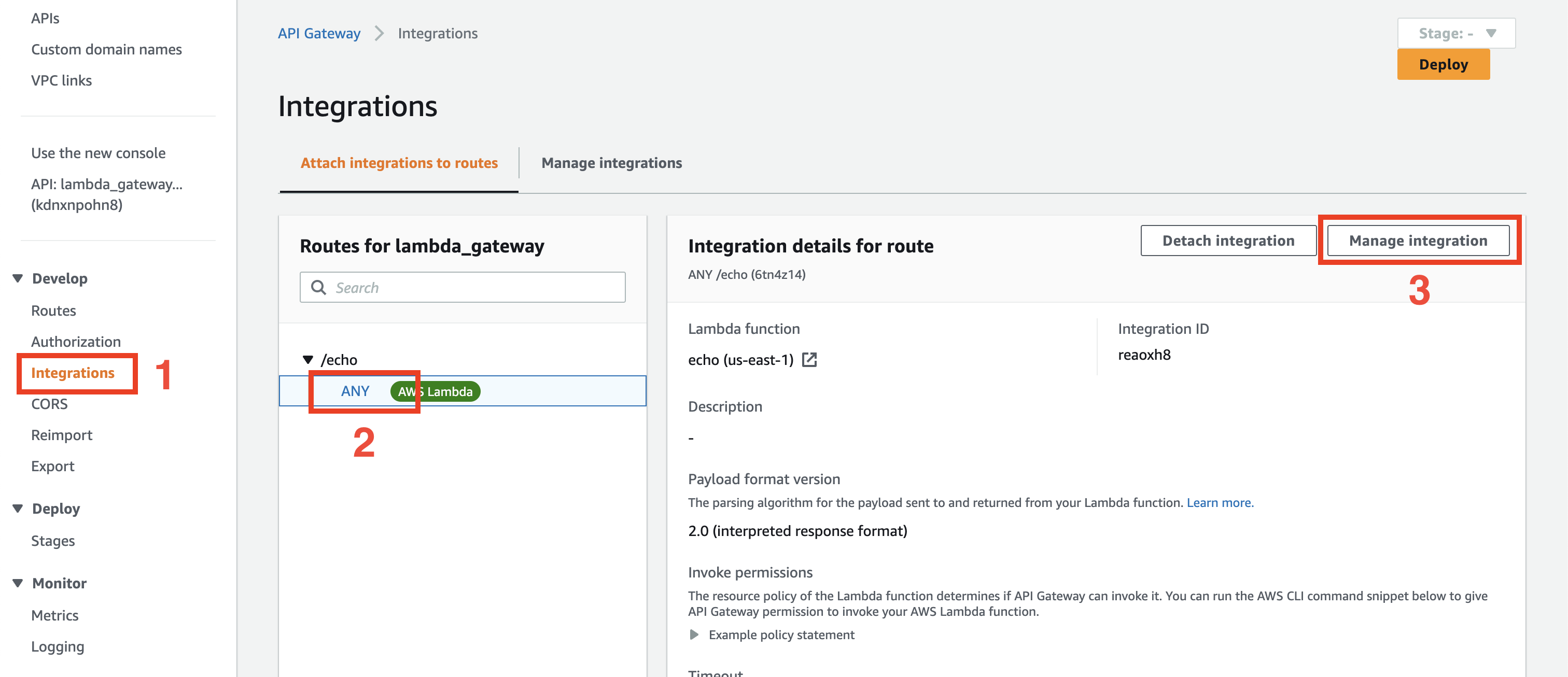Switch to Manage integrations tab
The width and height of the screenshot is (1568, 677).
point(611,163)
